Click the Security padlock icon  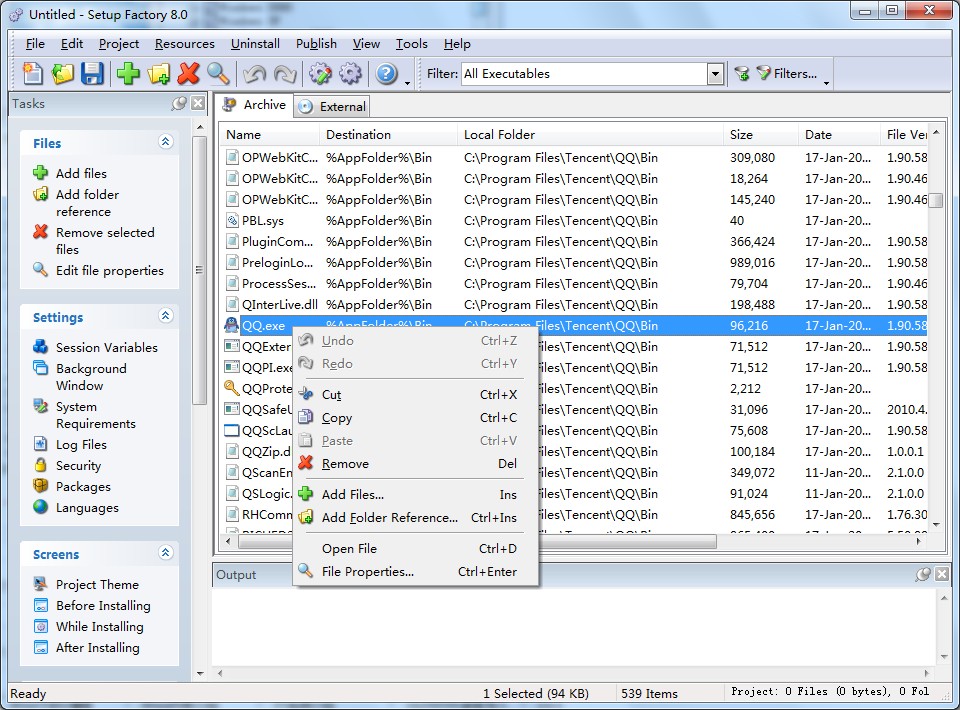click(40, 465)
